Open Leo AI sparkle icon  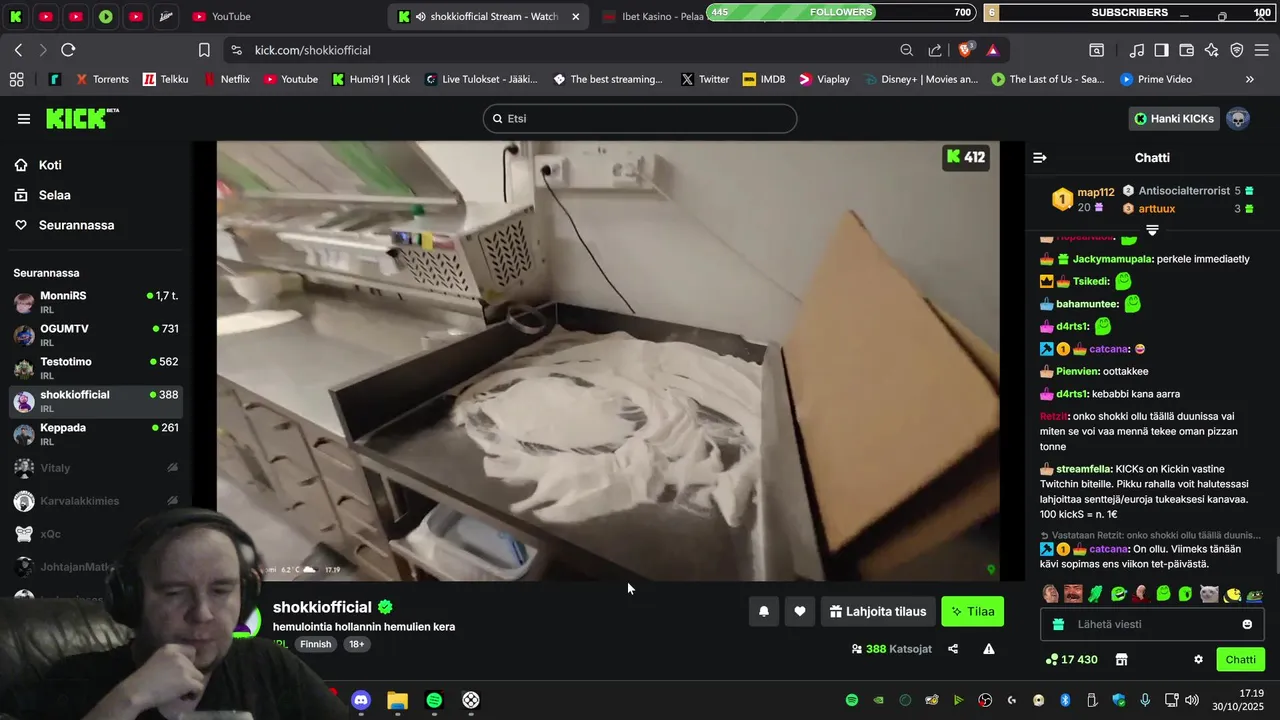(1212, 50)
